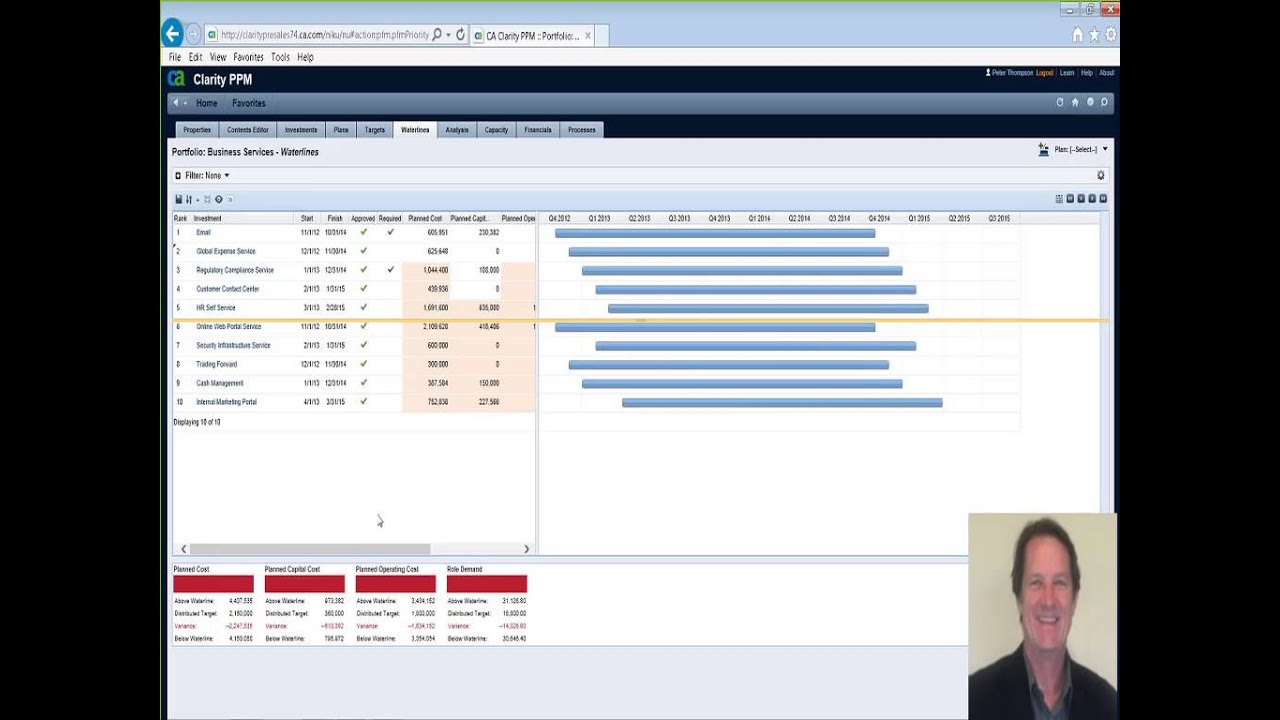Expand the filter section toggle icon
1280x720 pixels.
tap(178, 175)
